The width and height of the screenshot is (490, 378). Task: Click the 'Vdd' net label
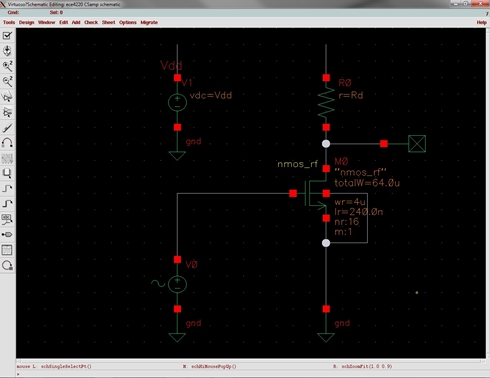[x=171, y=65]
